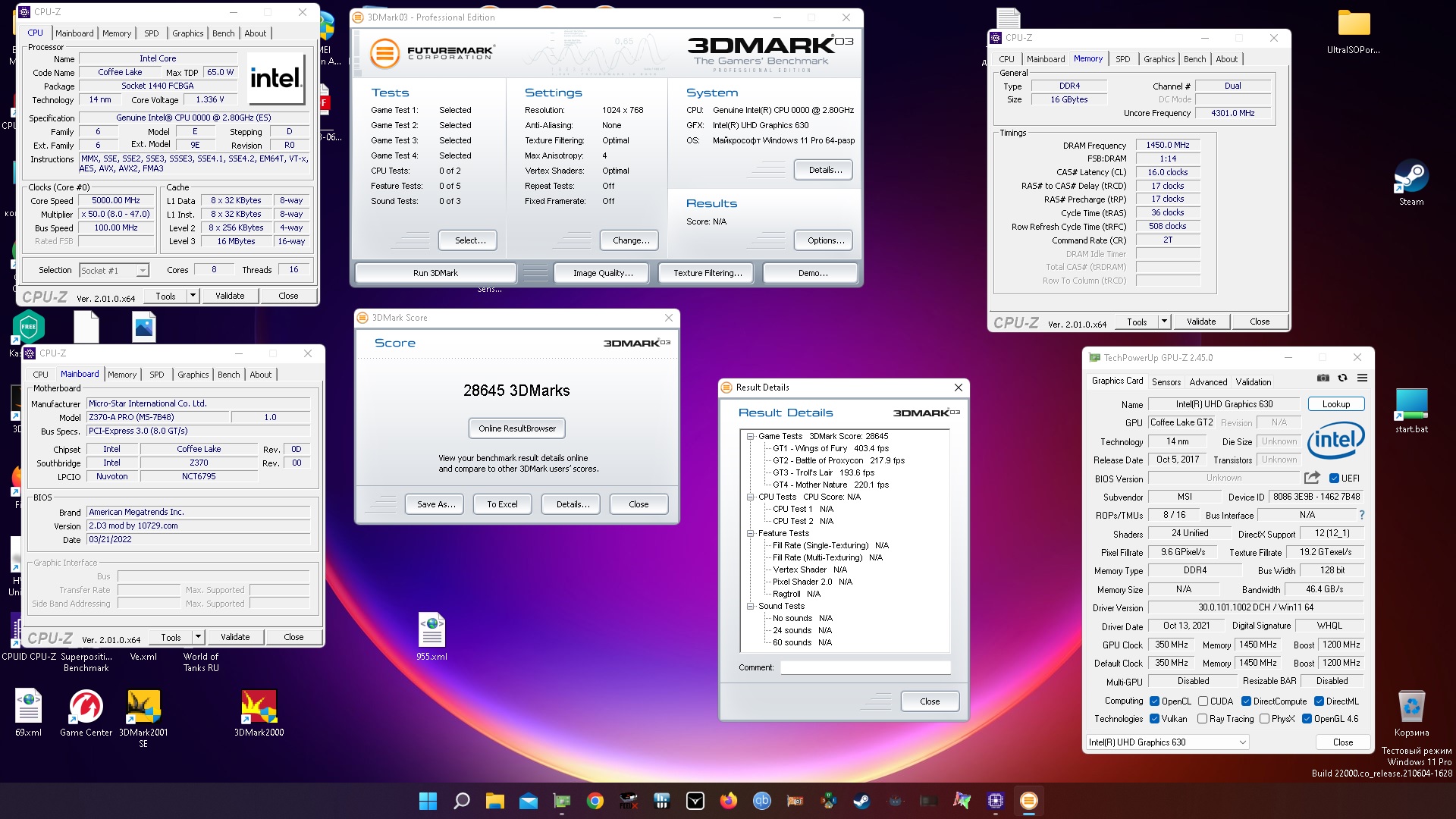Take a GPU-Z screenshot with the camera icon
The image size is (1456, 819).
(1323, 378)
